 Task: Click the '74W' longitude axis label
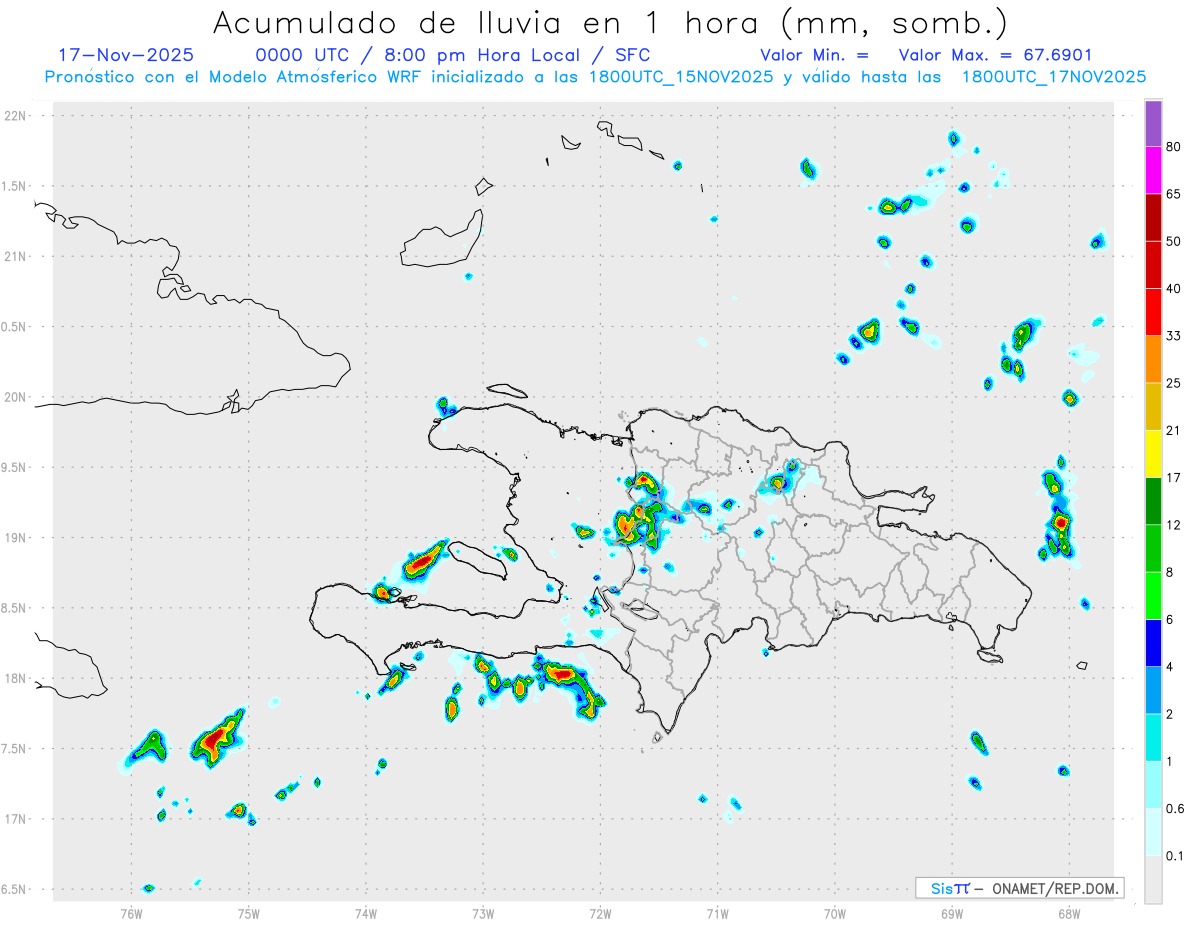(366, 913)
